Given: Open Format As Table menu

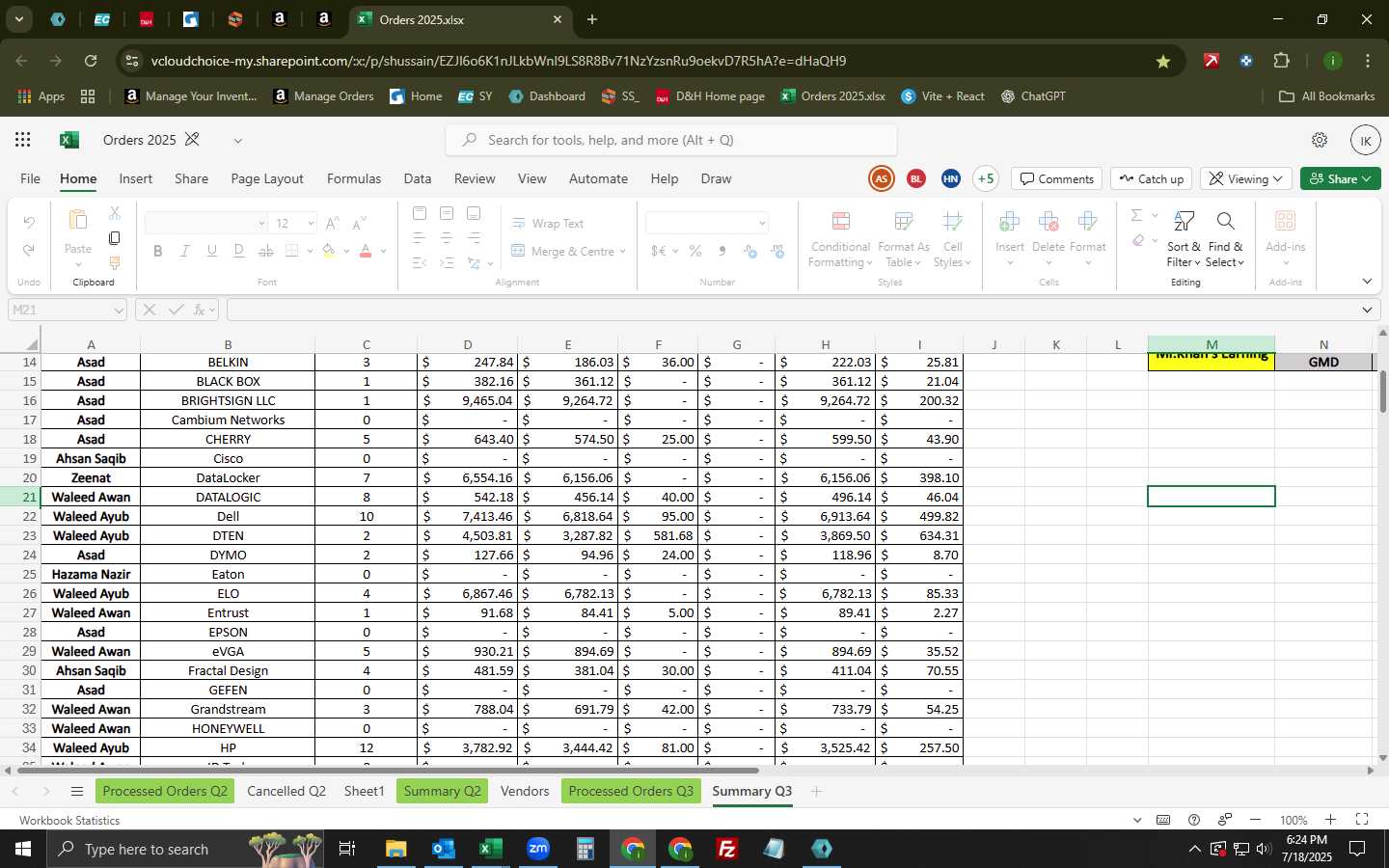Looking at the screenshot, I should point(904,240).
